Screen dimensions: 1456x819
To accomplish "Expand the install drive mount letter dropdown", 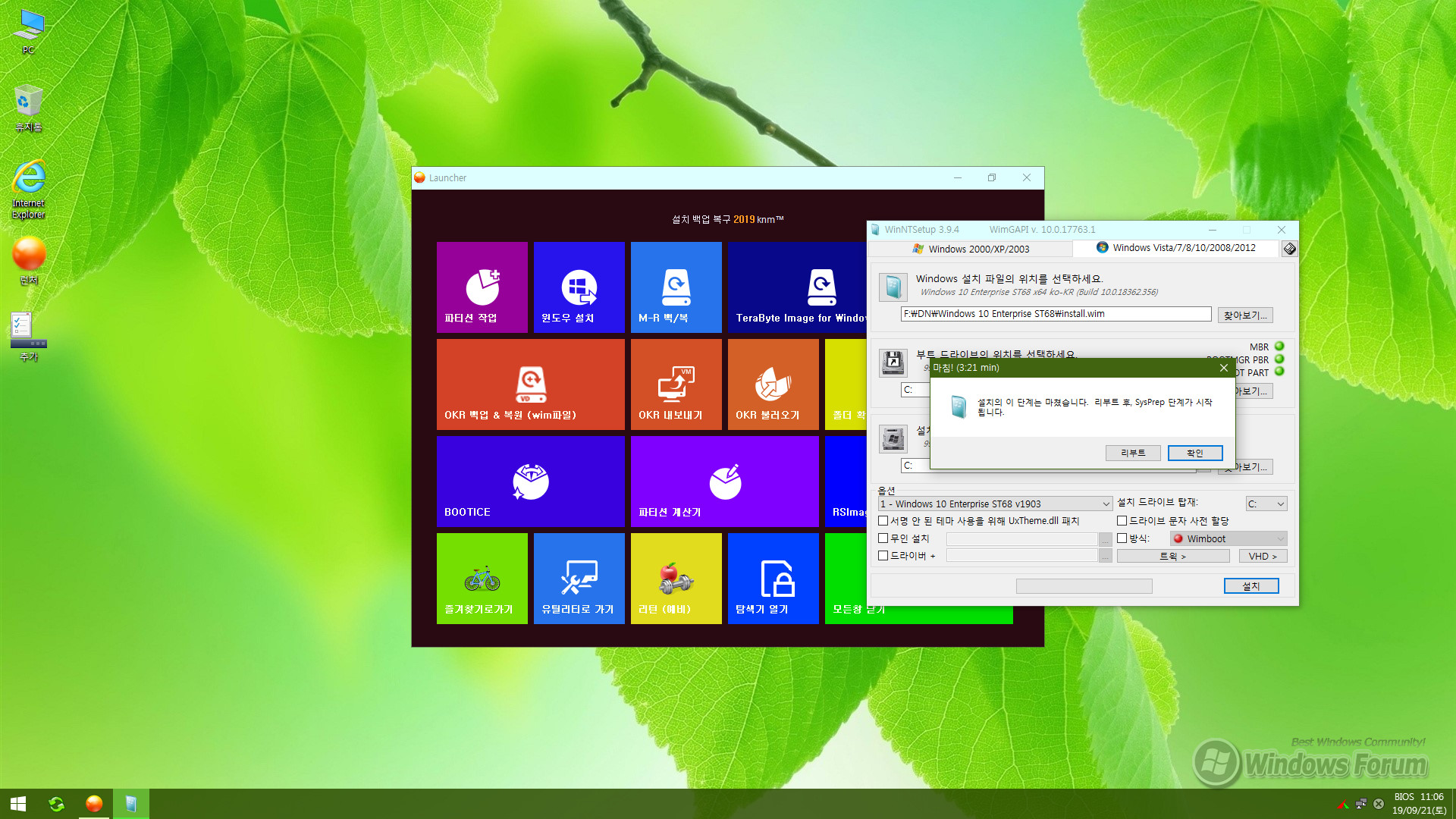I will (1266, 504).
